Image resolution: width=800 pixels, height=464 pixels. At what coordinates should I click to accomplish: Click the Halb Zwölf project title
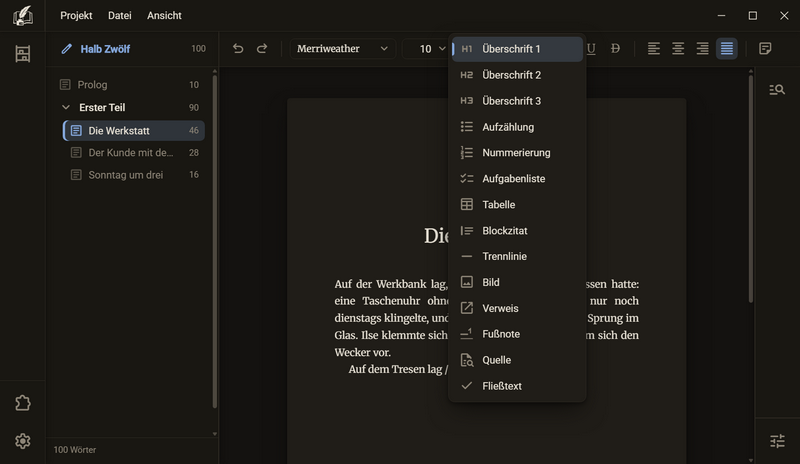click(105, 49)
